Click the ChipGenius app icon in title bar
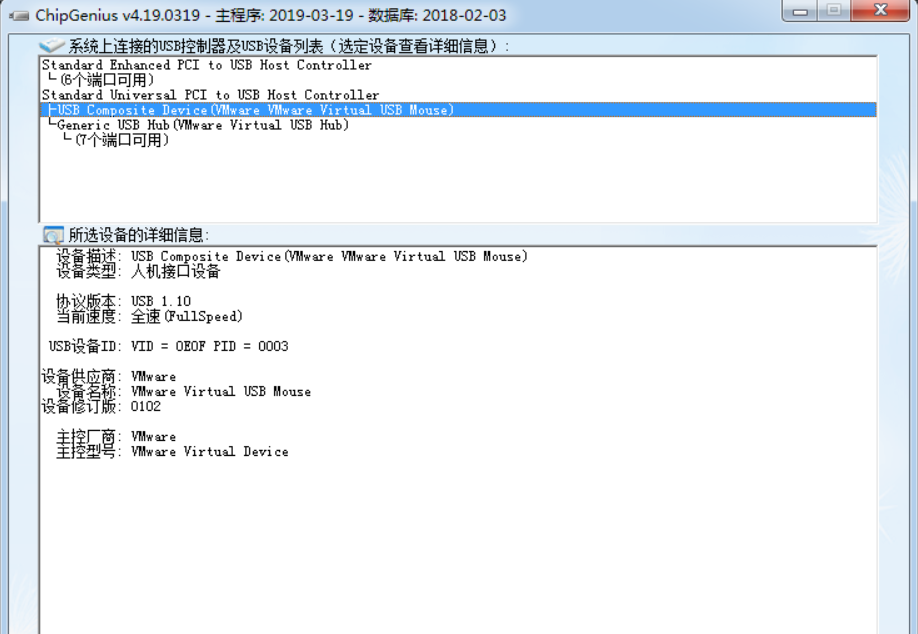 tap(19, 16)
